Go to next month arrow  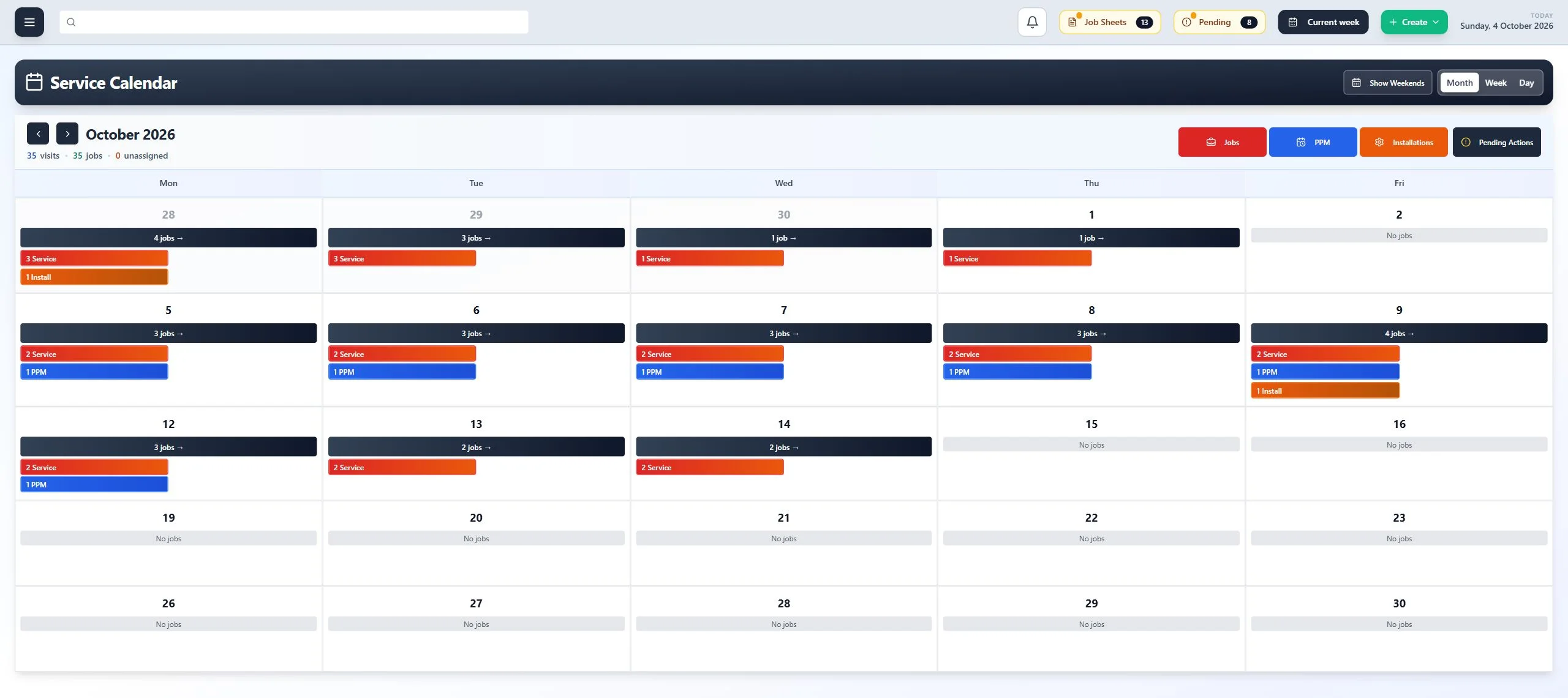pyautogui.click(x=67, y=133)
